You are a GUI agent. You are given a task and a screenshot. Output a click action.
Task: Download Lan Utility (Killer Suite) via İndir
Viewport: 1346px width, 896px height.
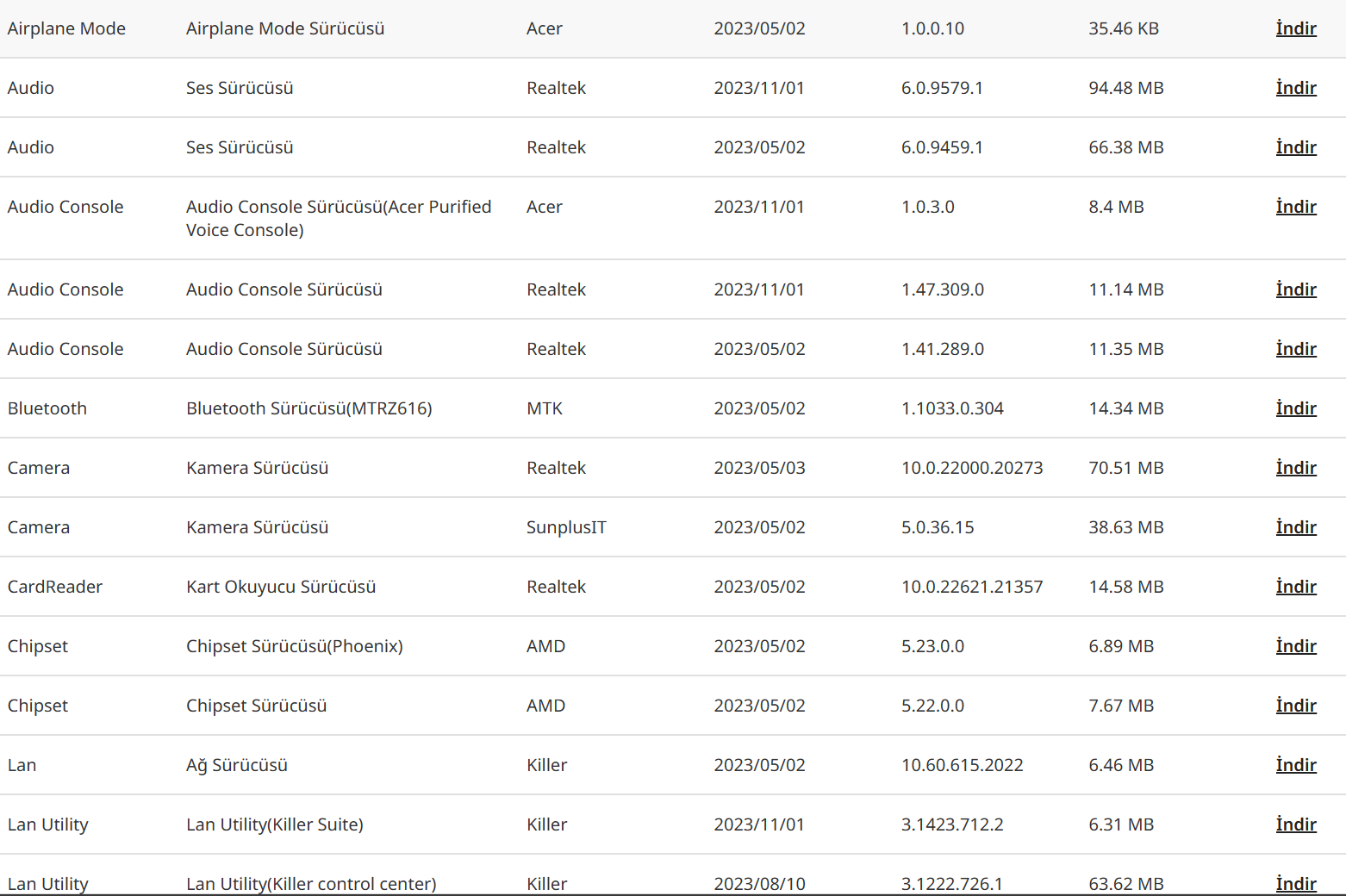[1296, 824]
